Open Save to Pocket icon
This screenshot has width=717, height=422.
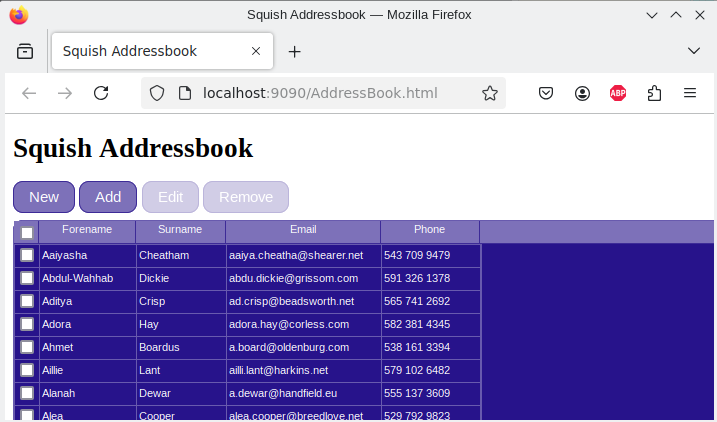[546, 93]
